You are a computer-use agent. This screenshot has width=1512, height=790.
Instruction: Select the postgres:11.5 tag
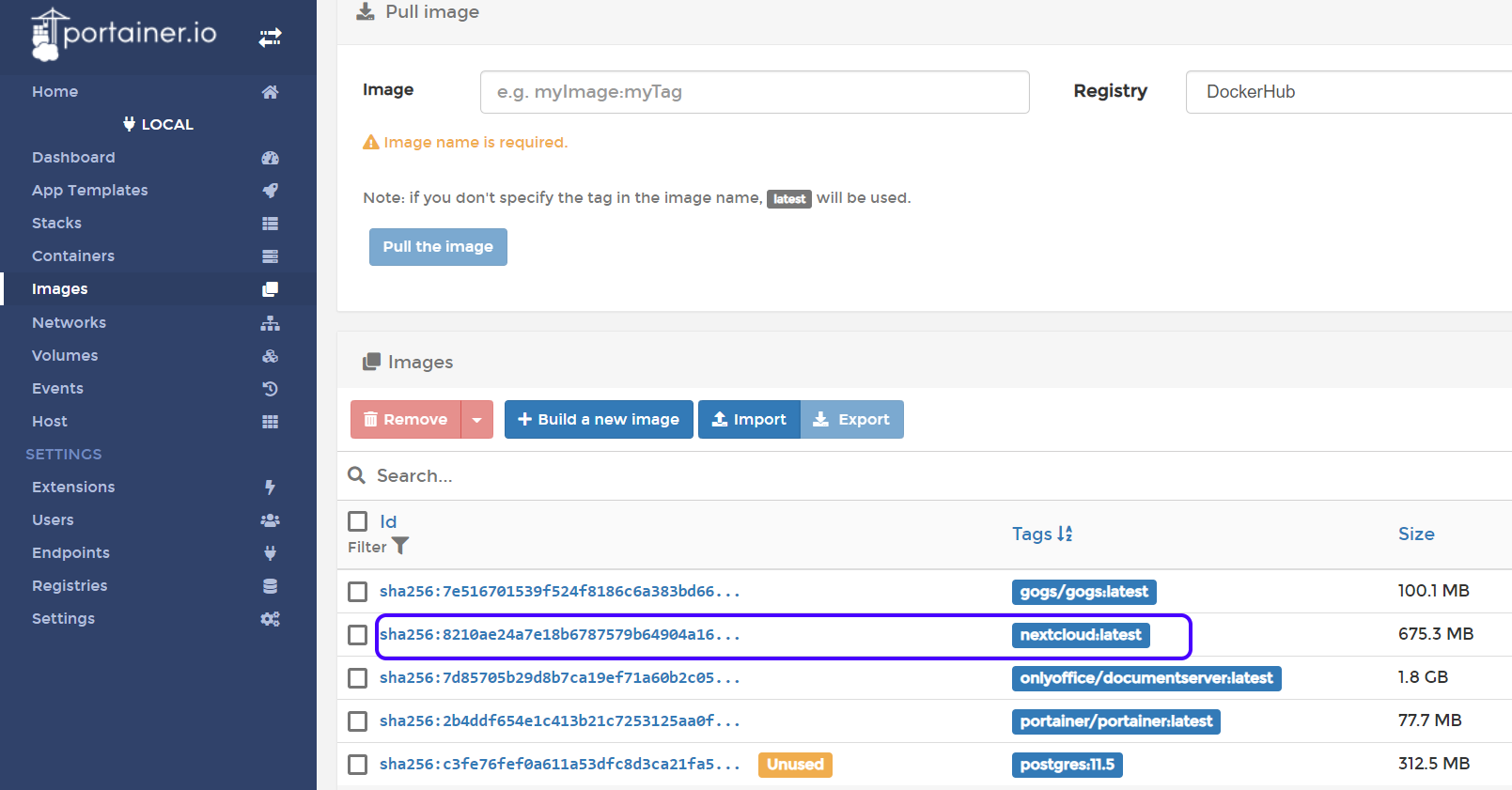point(1068,766)
